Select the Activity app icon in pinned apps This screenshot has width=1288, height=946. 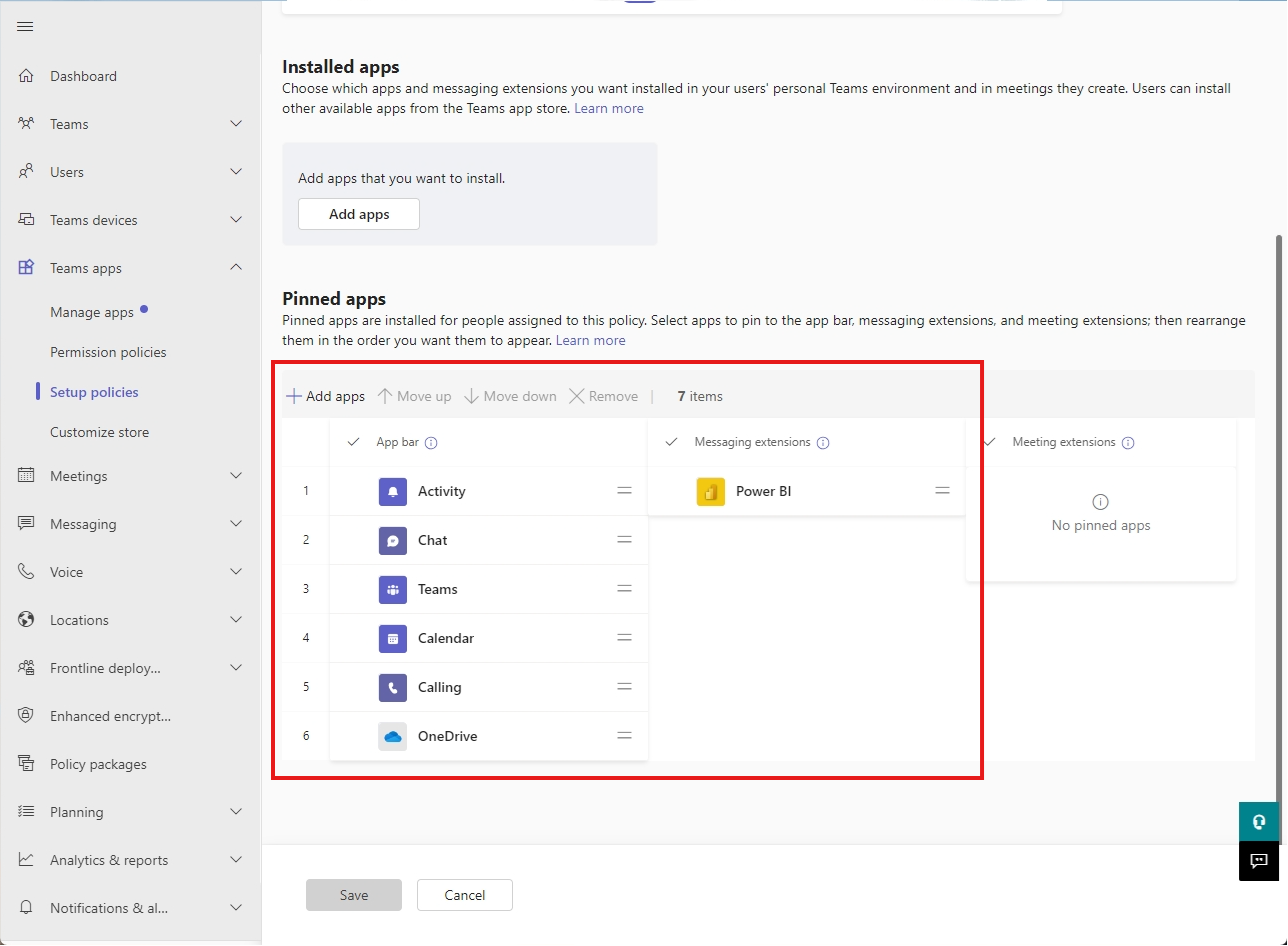[x=392, y=491]
